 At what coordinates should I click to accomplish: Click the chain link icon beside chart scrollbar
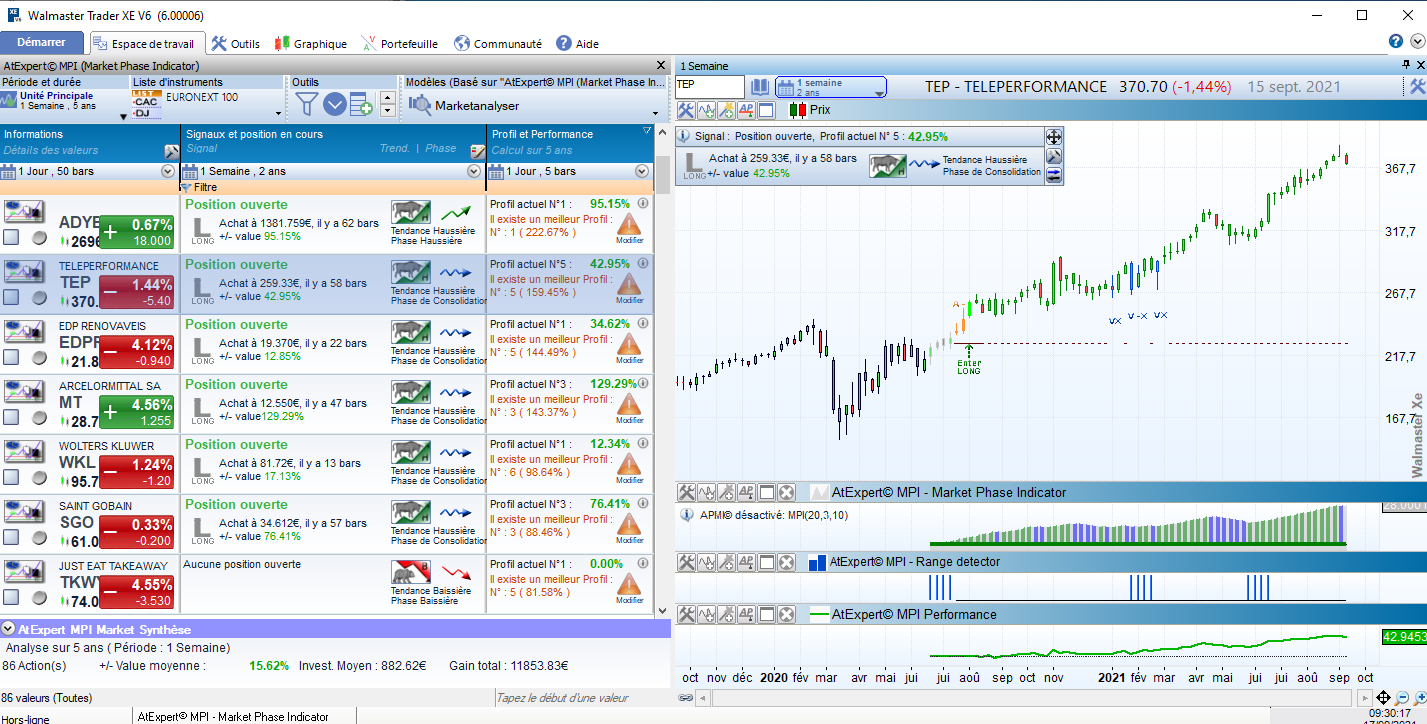click(x=686, y=698)
